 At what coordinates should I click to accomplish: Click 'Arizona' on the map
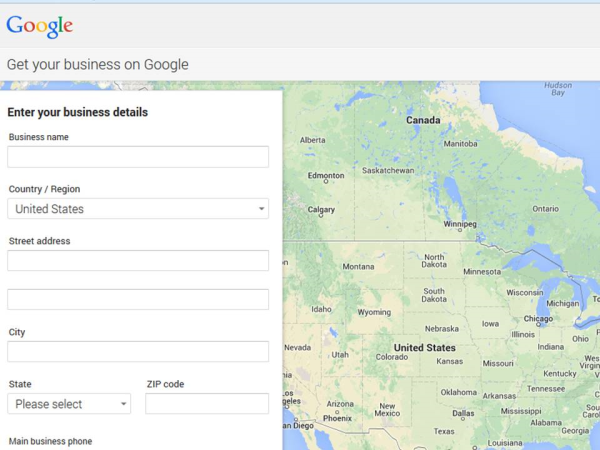pos(340,404)
